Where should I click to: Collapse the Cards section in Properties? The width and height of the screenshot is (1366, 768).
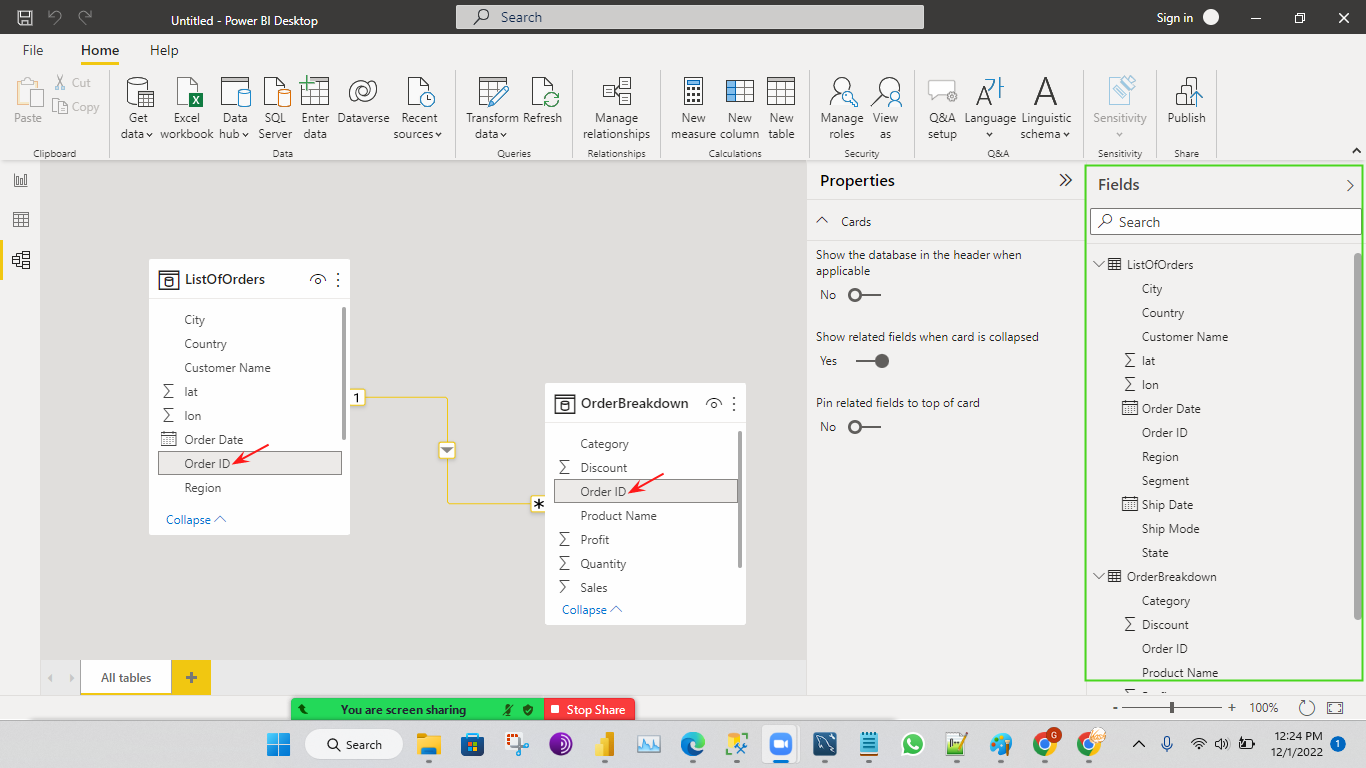(823, 221)
